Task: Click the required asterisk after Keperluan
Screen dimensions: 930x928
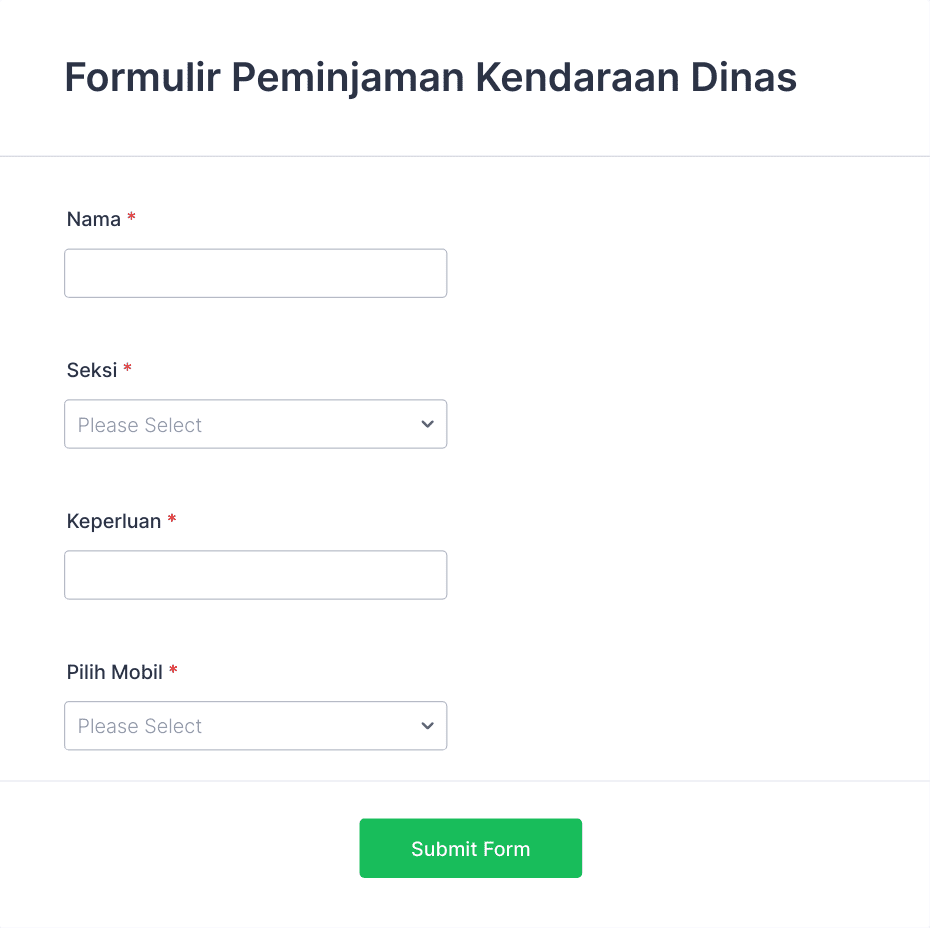Action: click(171, 519)
